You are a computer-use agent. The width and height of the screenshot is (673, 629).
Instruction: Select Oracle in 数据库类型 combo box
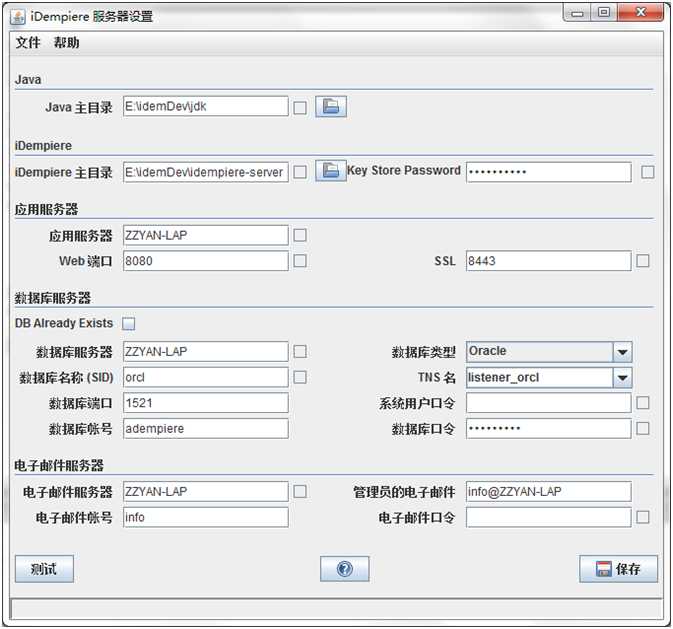(x=549, y=352)
